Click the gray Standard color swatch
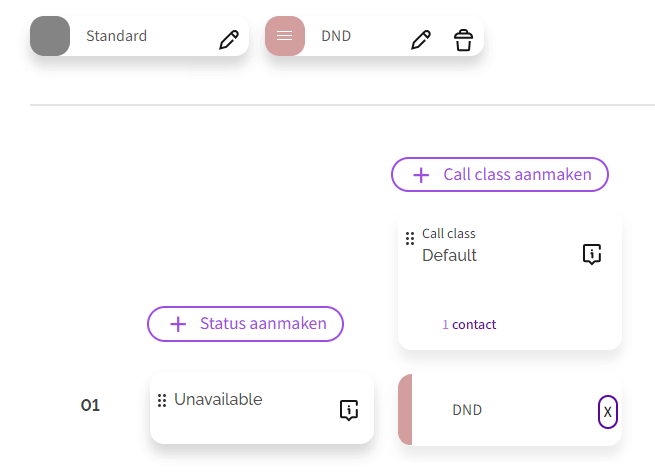The width and height of the screenshot is (655, 474). 50,37
